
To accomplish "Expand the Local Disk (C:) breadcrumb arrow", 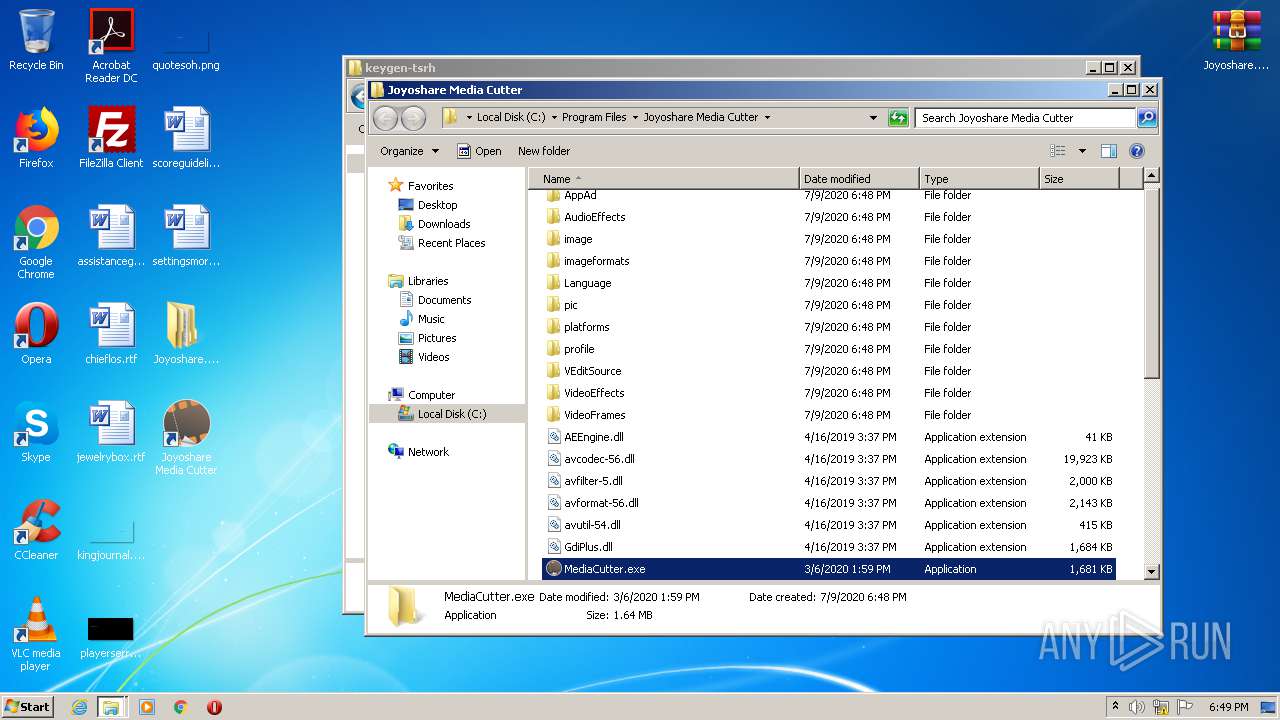I will point(554,117).
